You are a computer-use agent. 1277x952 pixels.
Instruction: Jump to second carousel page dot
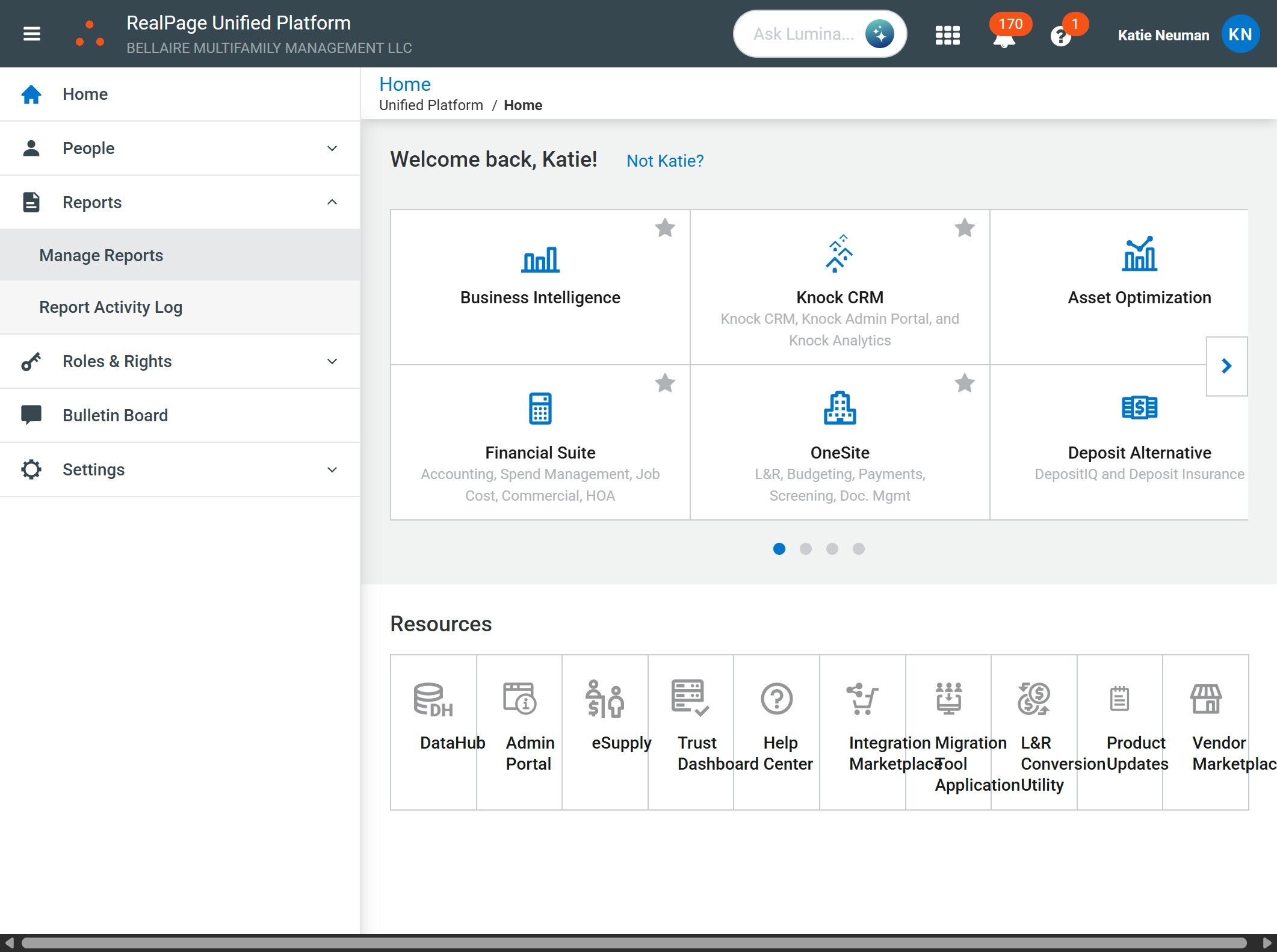[805, 549]
